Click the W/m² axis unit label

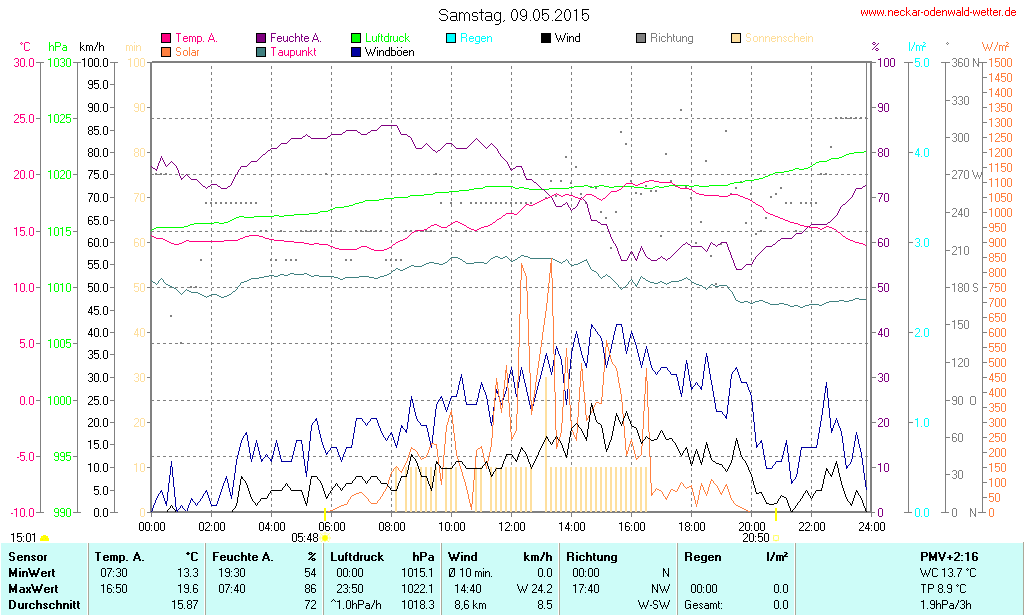click(x=995, y=46)
